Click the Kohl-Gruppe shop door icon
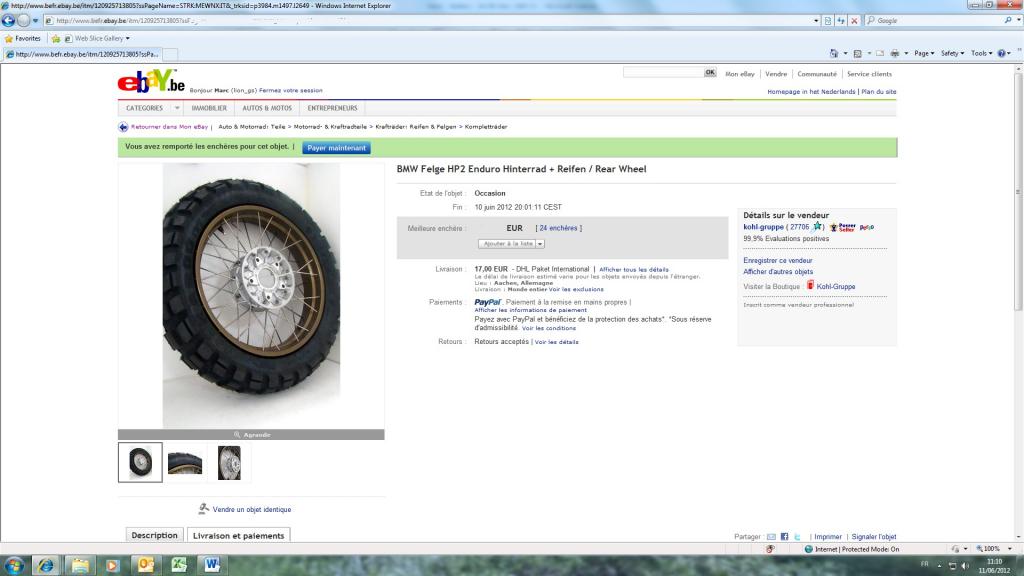 tap(810, 285)
